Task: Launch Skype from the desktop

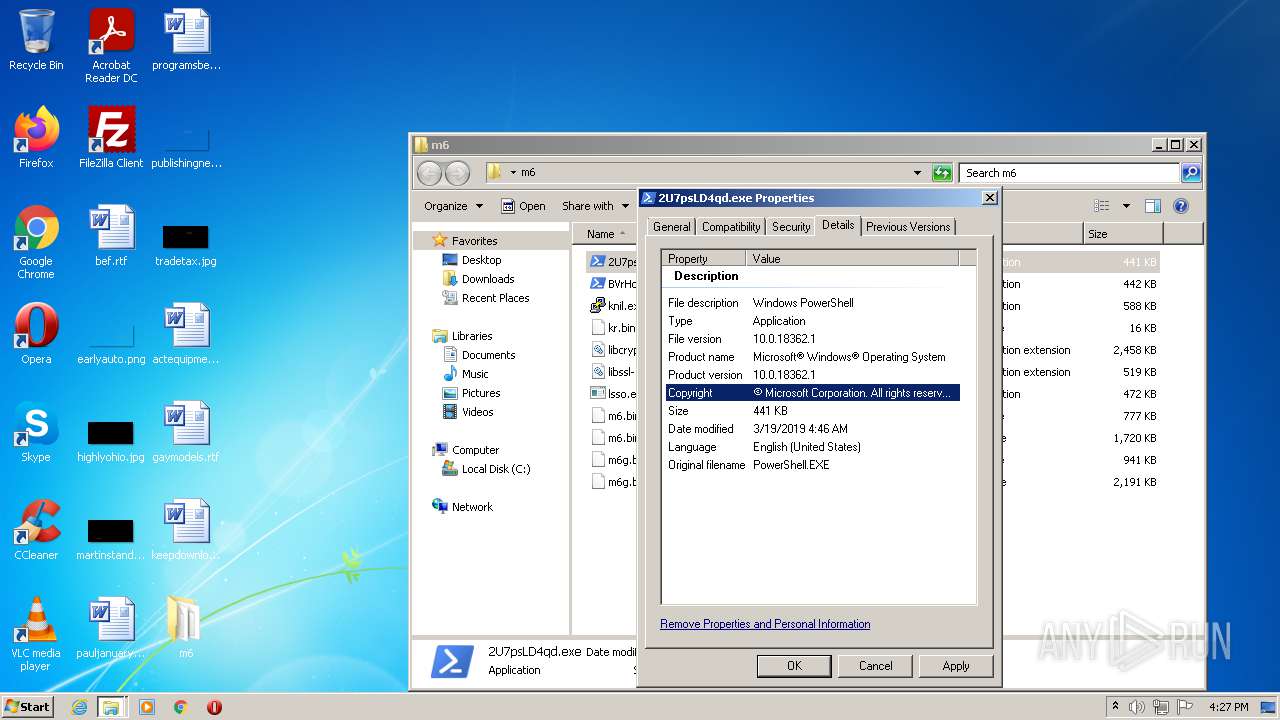Action: (36, 432)
